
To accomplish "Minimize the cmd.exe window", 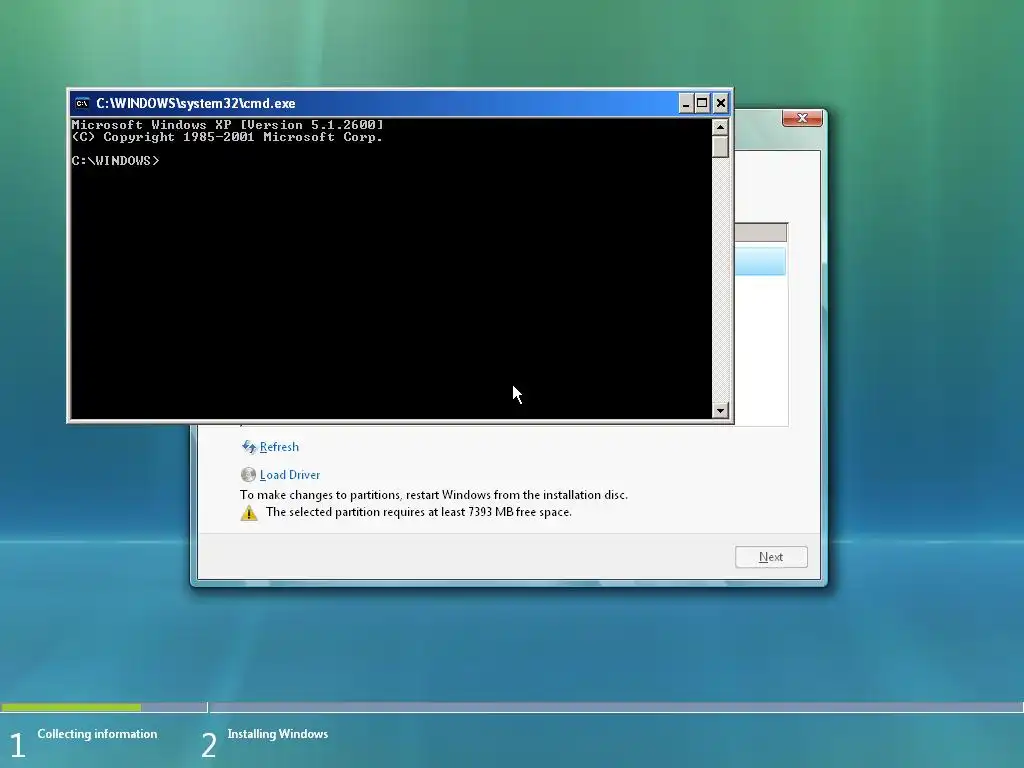I will (x=686, y=103).
